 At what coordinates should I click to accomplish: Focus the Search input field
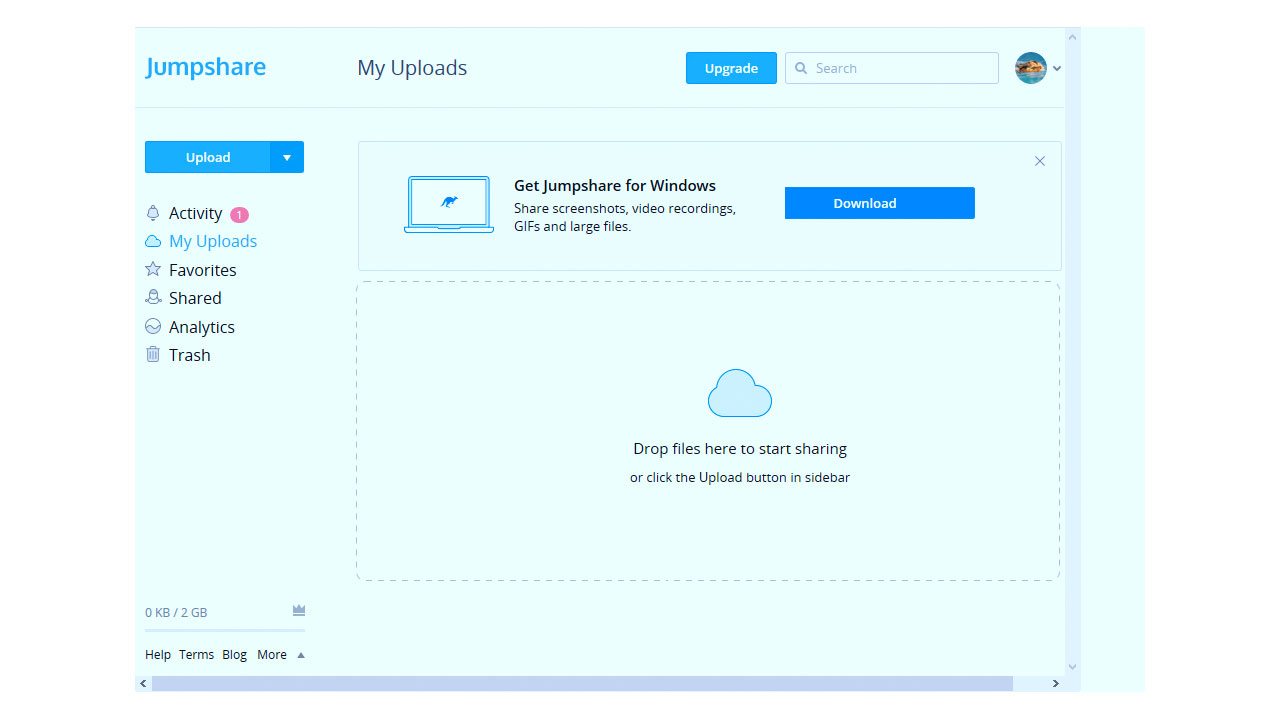click(900, 68)
